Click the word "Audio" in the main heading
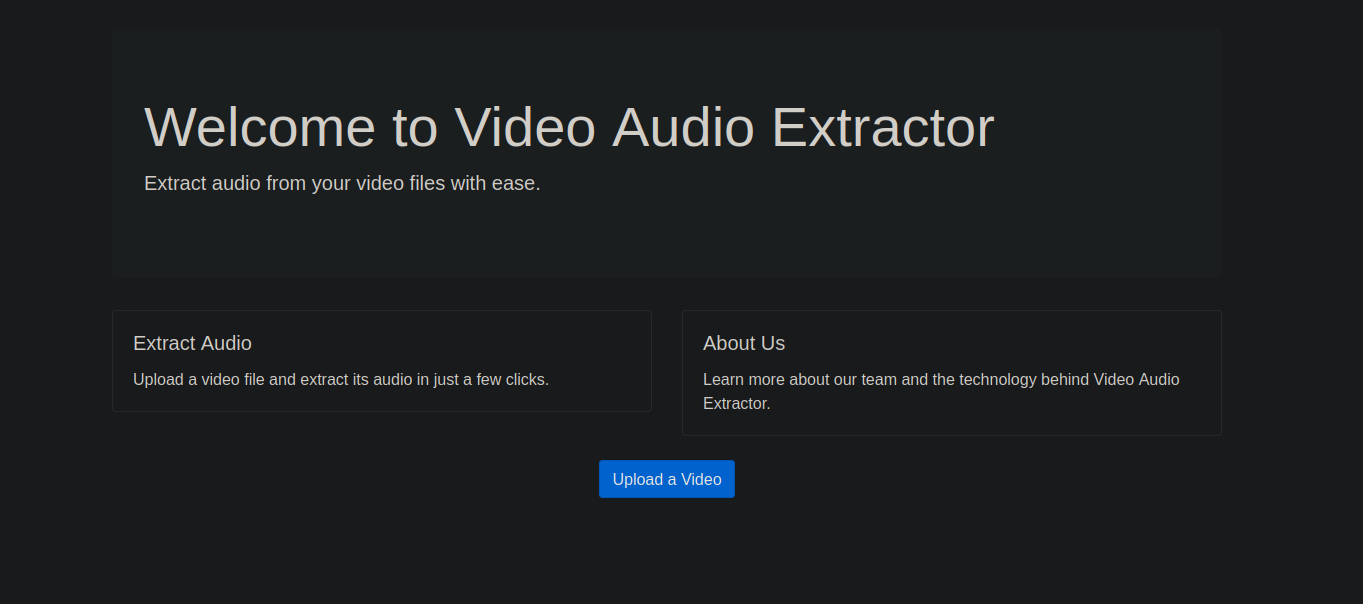The width and height of the screenshot is (1363, 604). click(x=683, y=127)
